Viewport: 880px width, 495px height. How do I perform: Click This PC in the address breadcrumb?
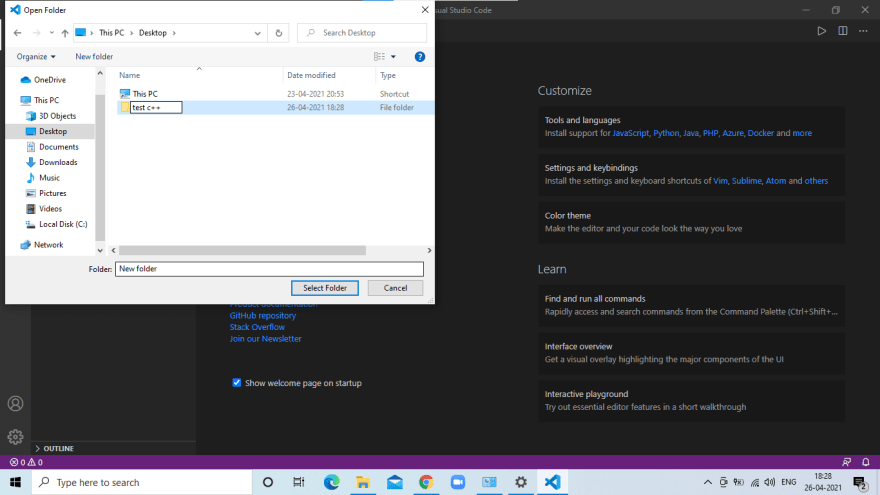coord(112,33)
